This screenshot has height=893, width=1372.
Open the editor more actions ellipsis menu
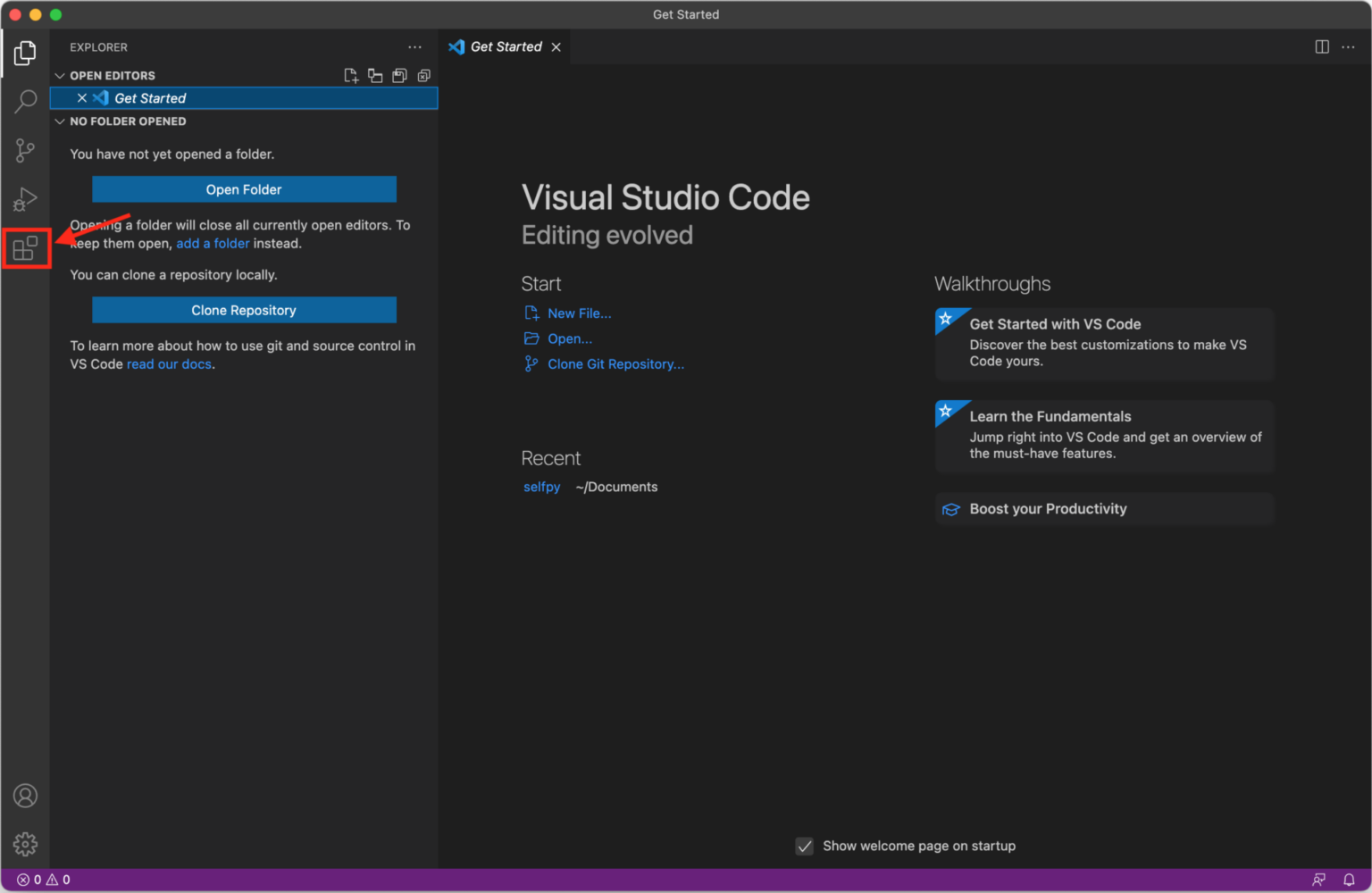coord(1348,46)
